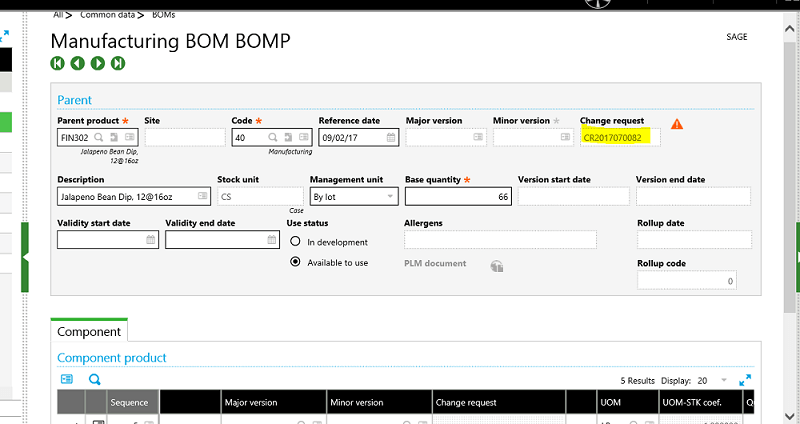
Task: Open the Validity start date calendar
Action: pyautogui.click(x=151, y=240)
